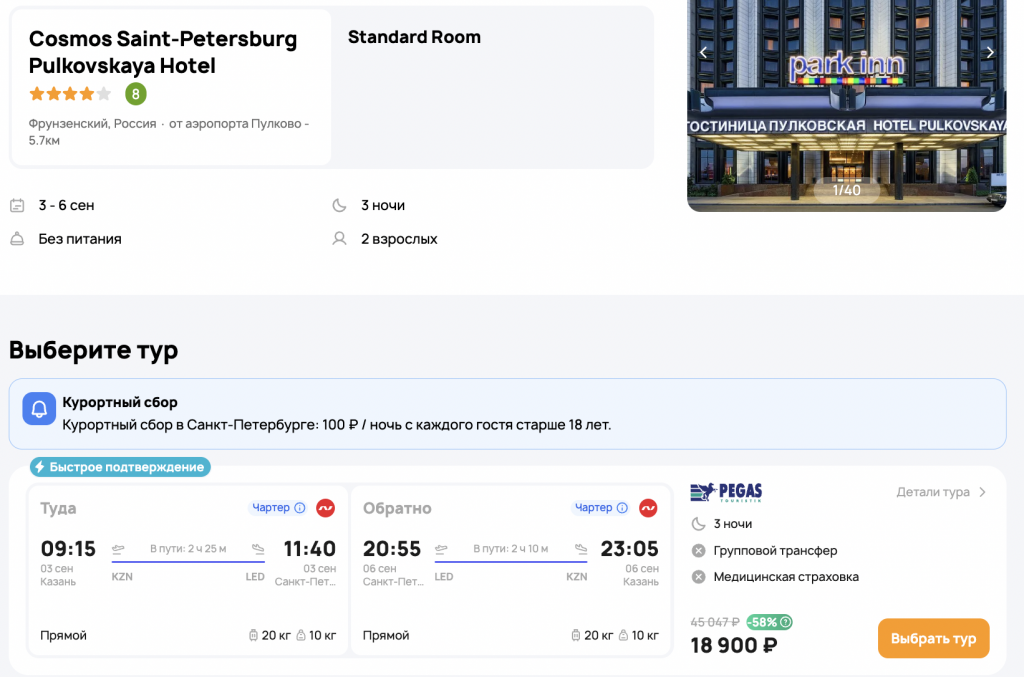The width and height of the screenshot is (1024, 677).
Task: Click the outbound flight airline logo
Action: [325, 508]
